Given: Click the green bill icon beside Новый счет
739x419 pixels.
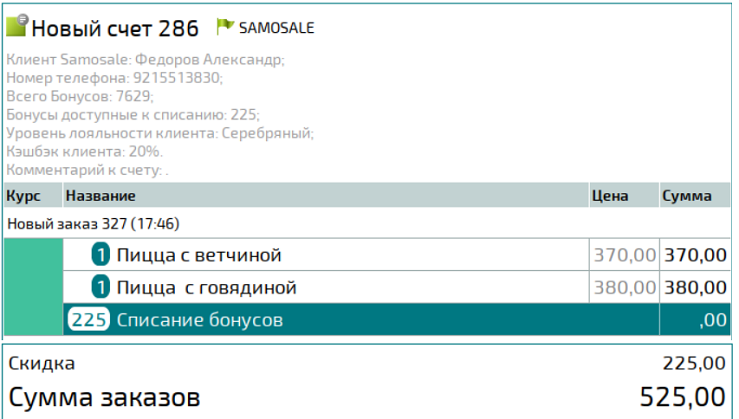Looking at the screenshot, I should click(17, 27).
